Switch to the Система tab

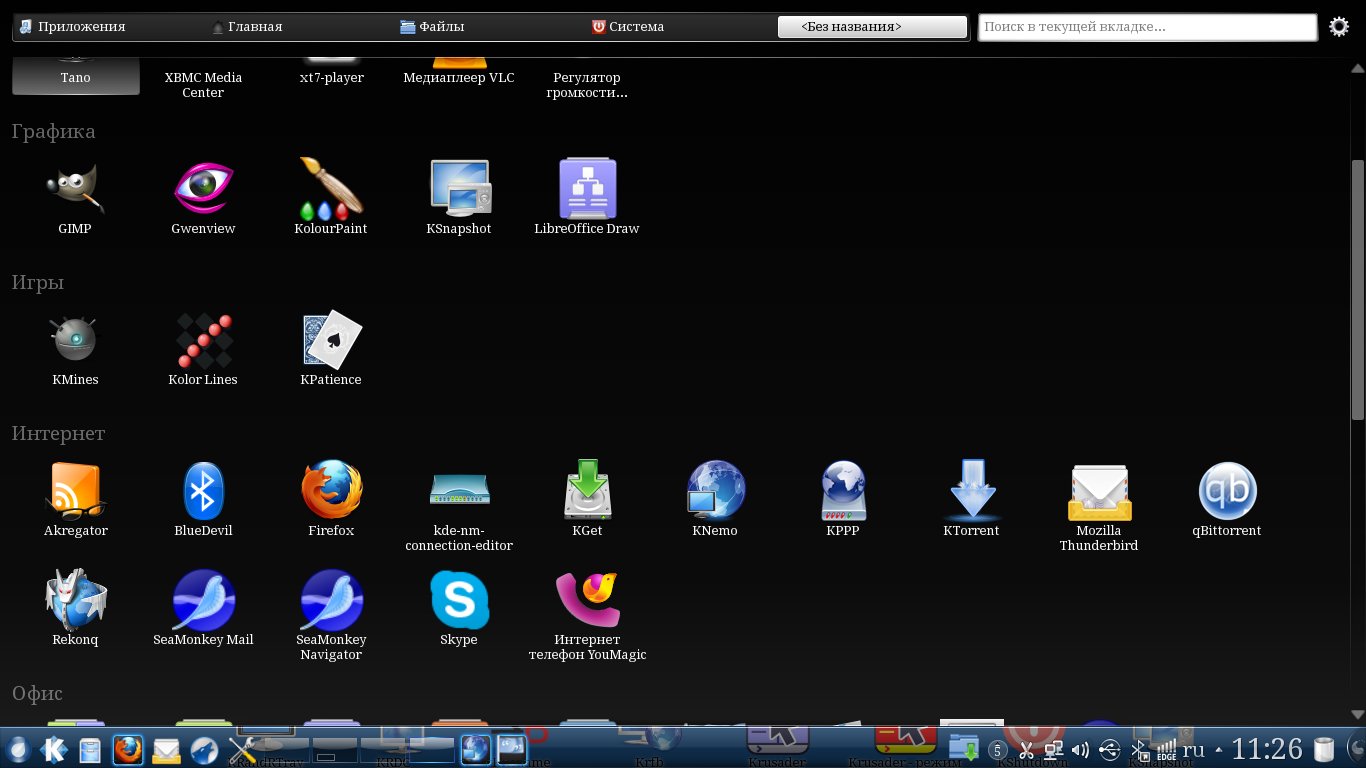[628, 27]
